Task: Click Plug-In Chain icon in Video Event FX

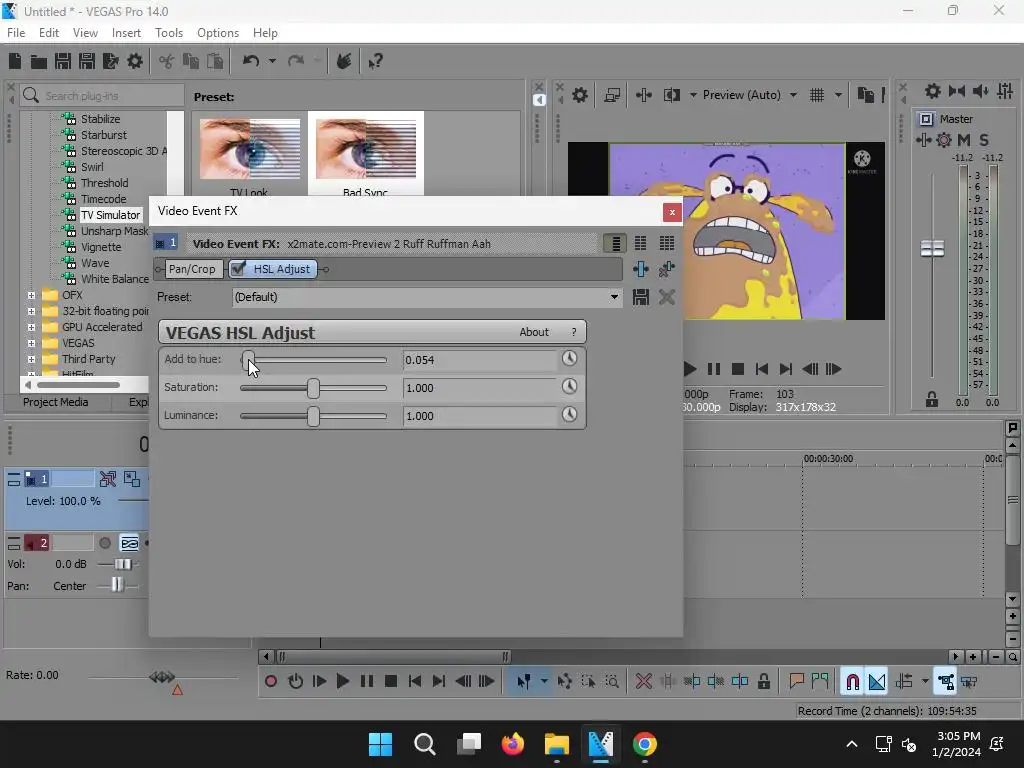Action: (x=641, y=269)
